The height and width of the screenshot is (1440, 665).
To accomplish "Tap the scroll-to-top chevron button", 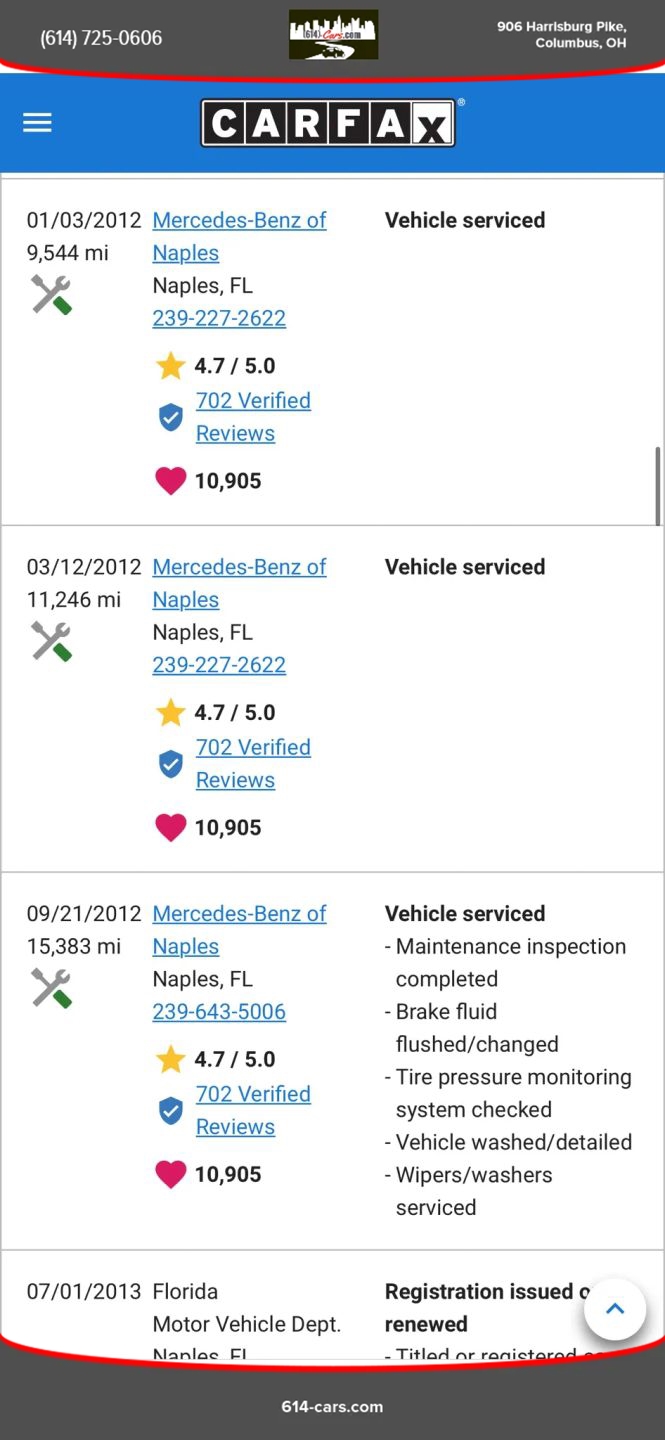I will [x=615, y=1309].
